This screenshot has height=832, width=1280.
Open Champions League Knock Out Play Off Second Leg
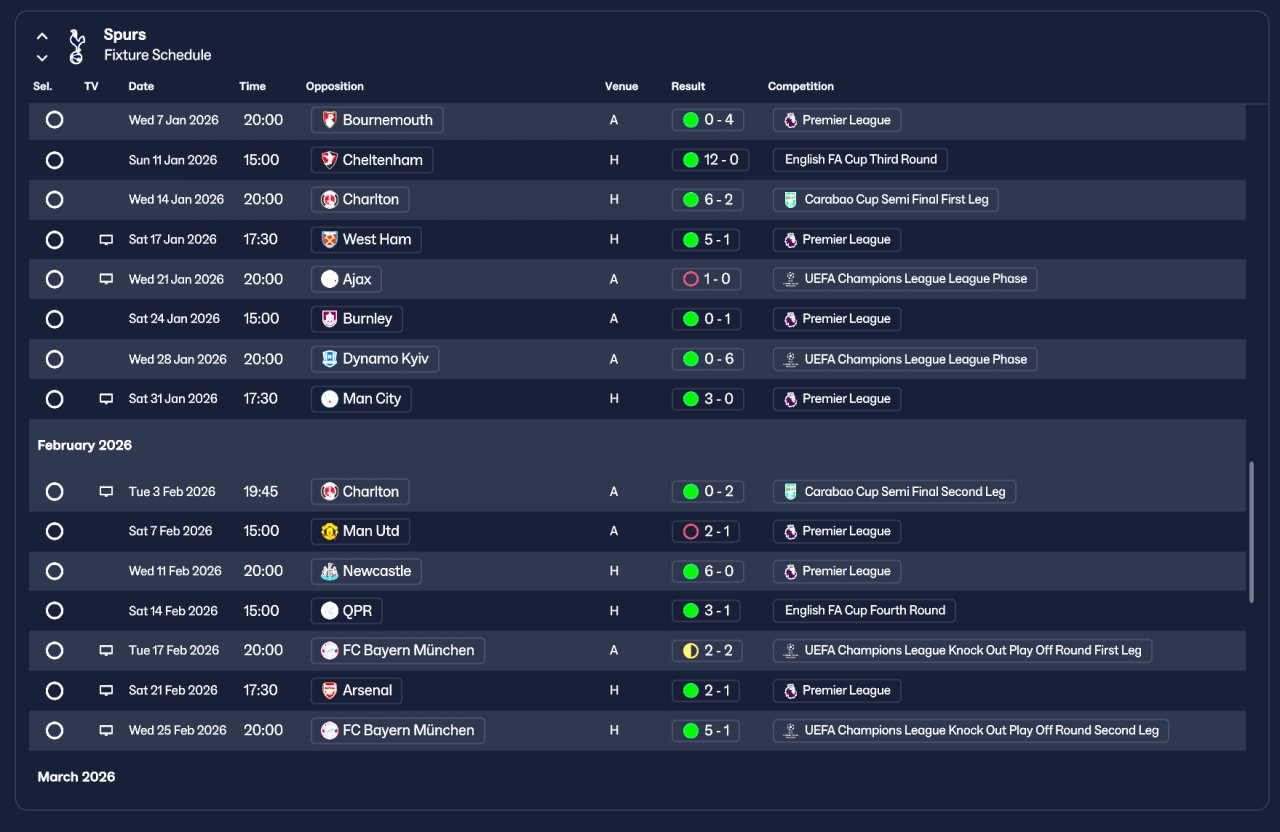pos(971,731)
